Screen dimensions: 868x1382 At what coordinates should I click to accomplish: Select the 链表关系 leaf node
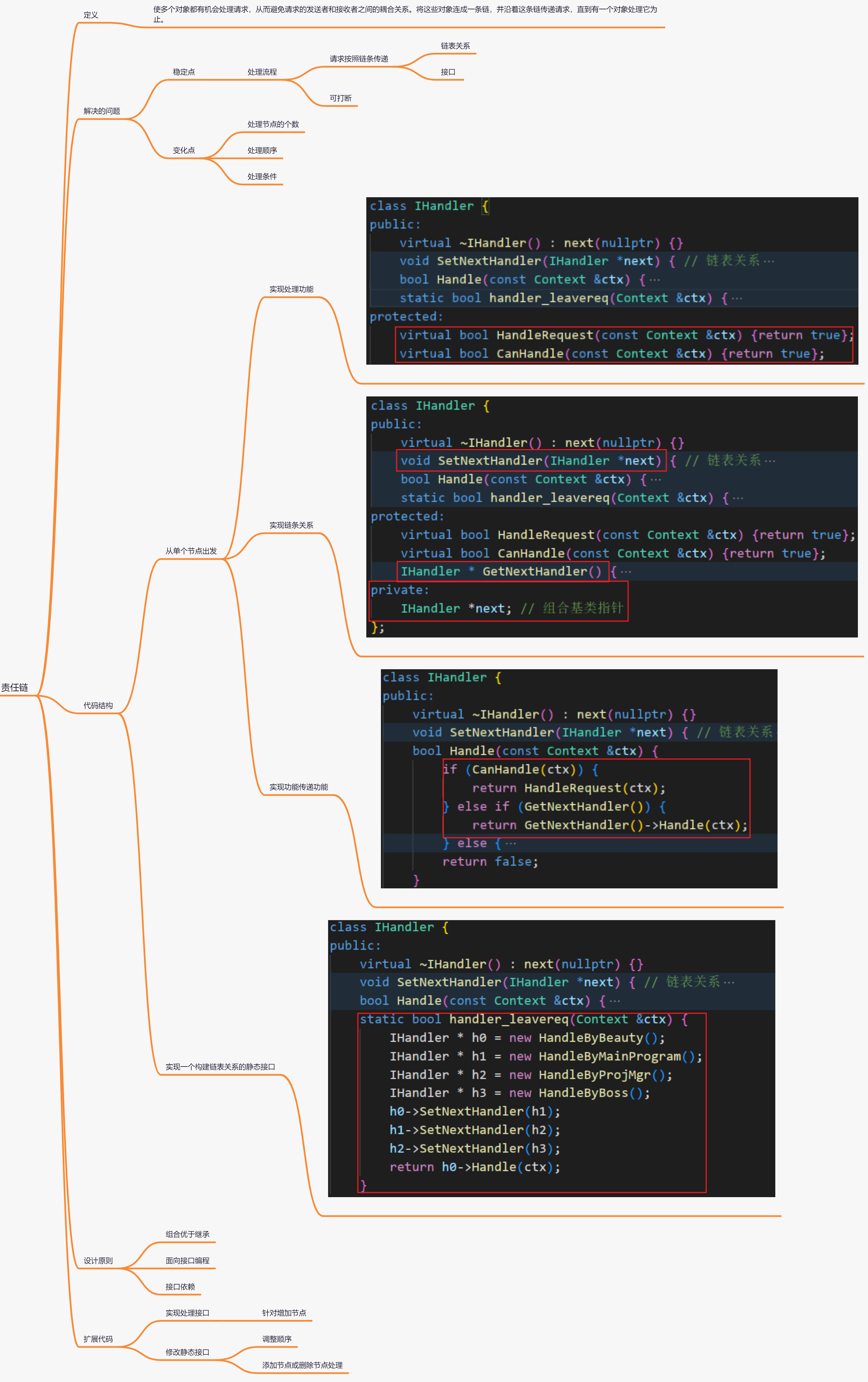point(455,46)
